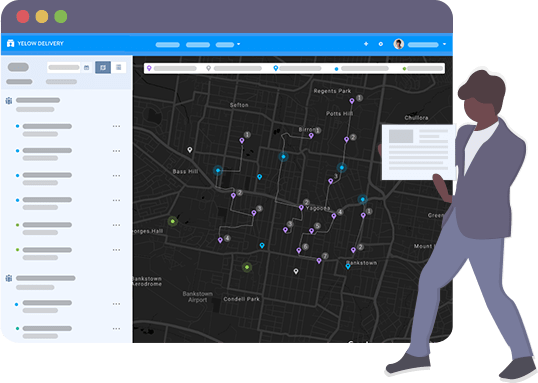Expand the first team group building icon

(x=9, y=101)
